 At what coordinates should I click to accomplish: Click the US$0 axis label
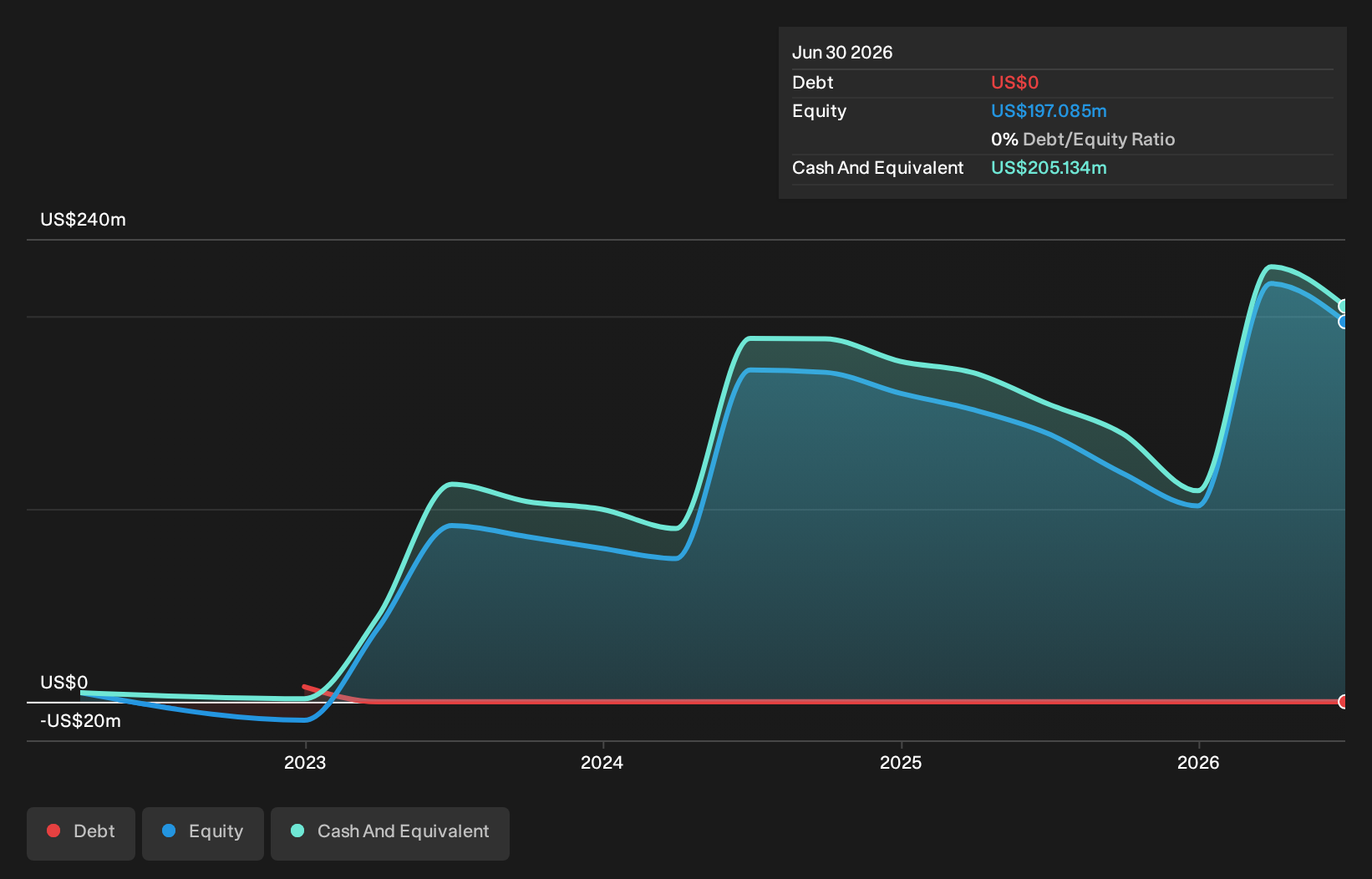pos(64,683)
